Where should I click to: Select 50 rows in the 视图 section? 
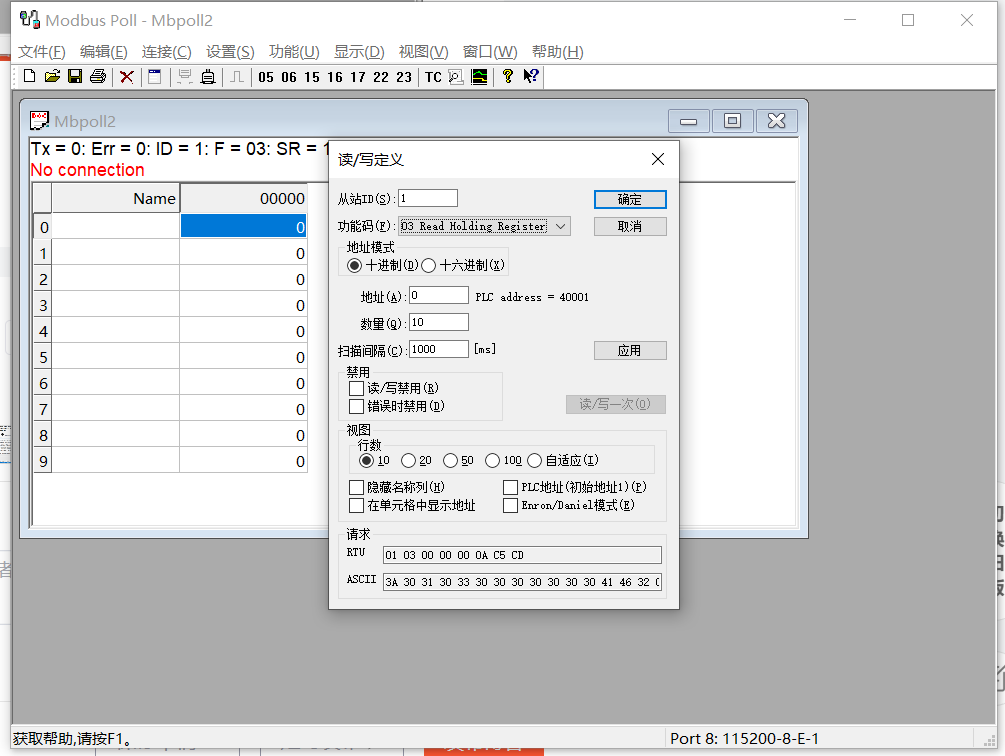click(x=450, y=461)
